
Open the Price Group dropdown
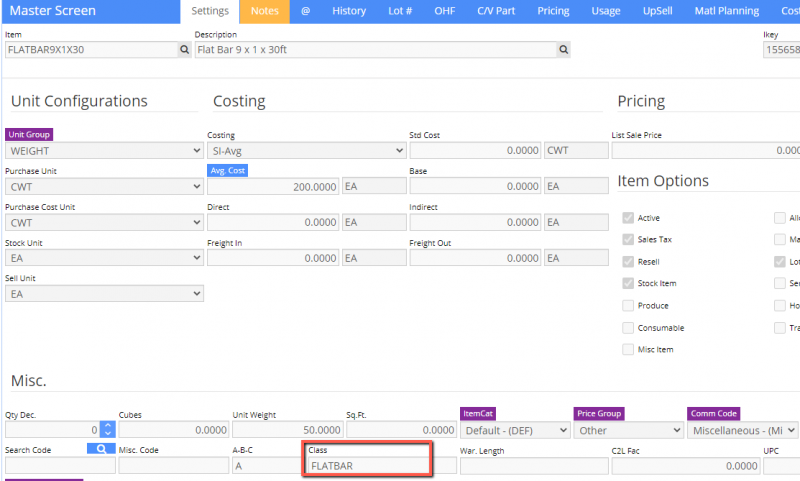627,430
